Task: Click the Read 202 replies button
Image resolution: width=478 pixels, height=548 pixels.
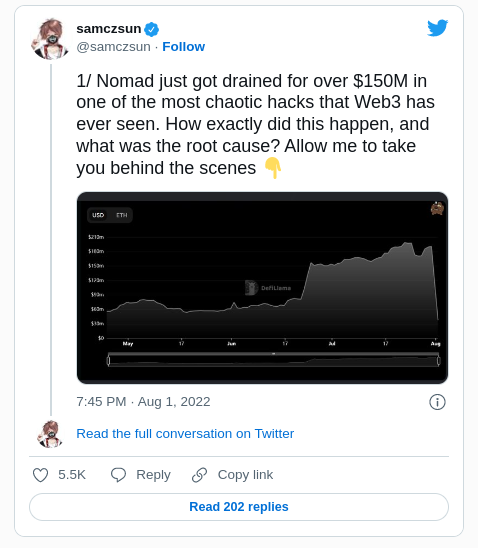Action: pyautogui.click(x=239, y=507)
